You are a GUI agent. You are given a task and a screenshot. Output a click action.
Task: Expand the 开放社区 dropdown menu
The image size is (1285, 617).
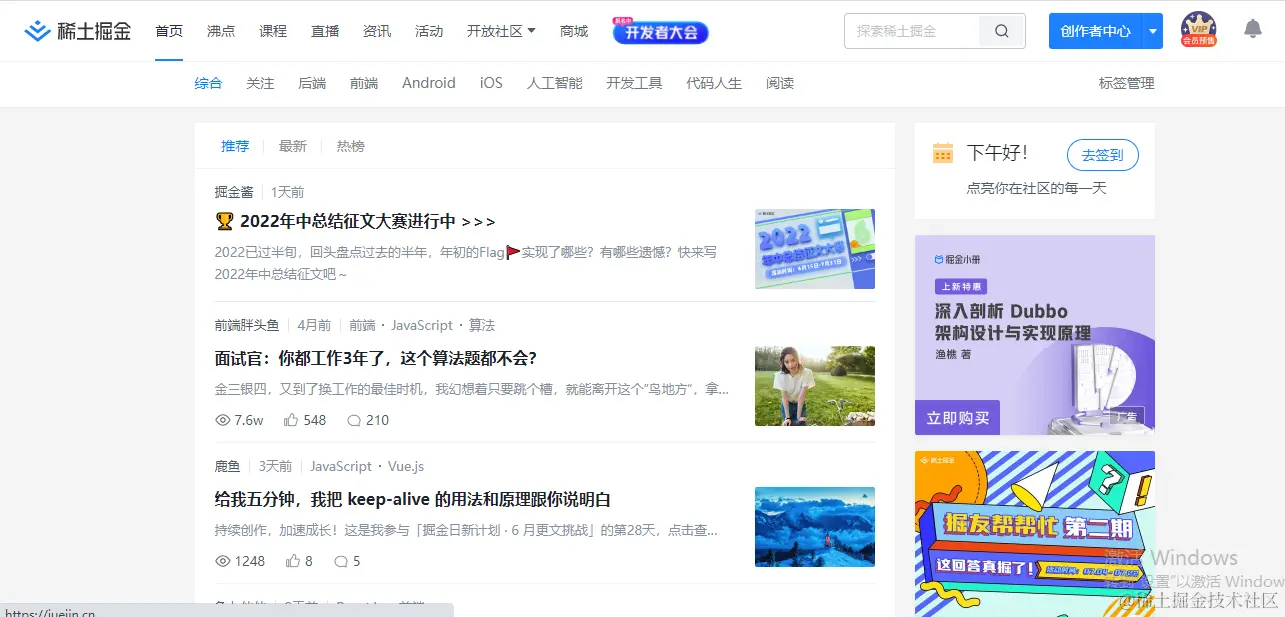(501, 31)
